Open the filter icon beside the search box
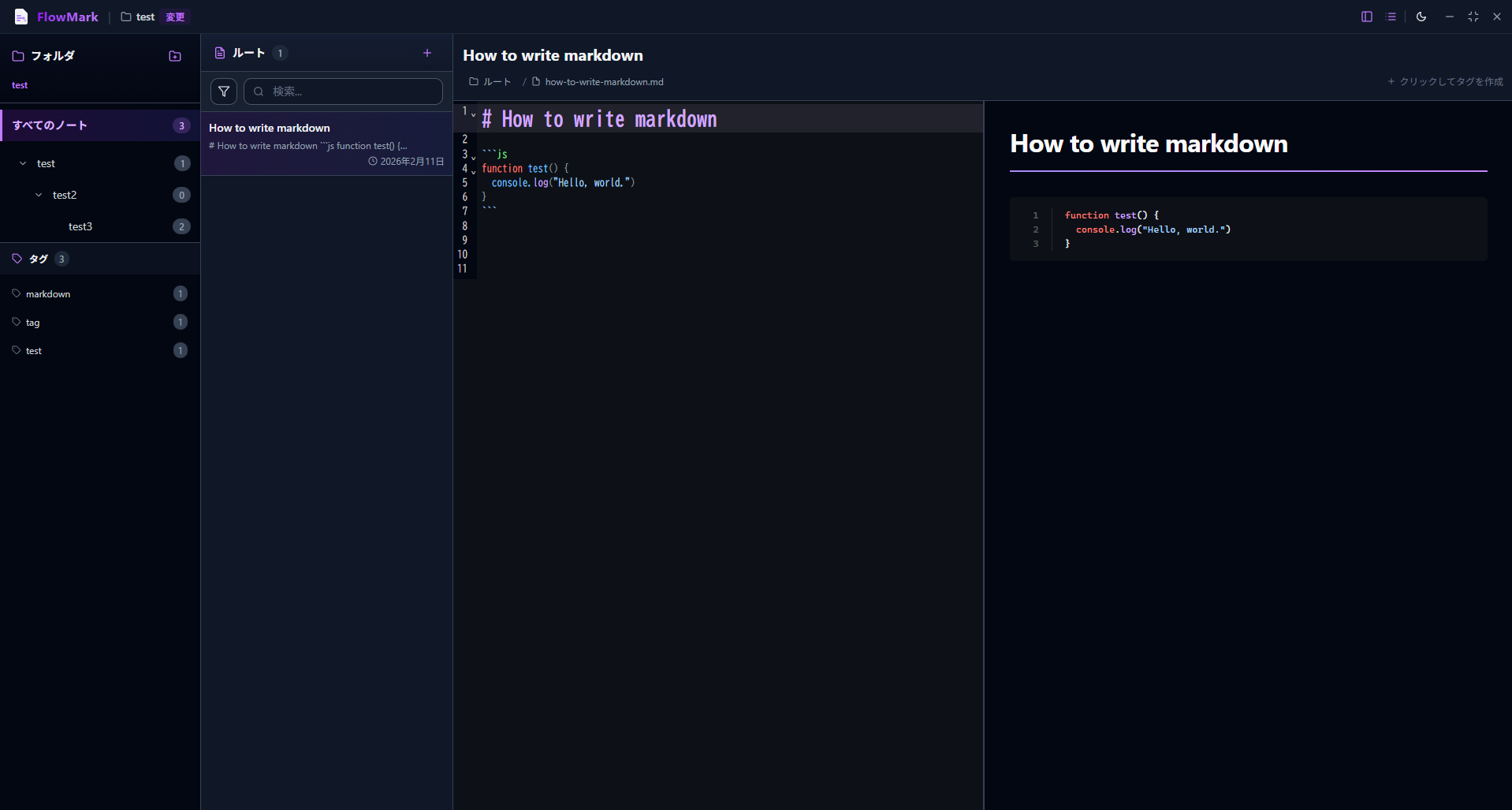 [x=223, y=91]
